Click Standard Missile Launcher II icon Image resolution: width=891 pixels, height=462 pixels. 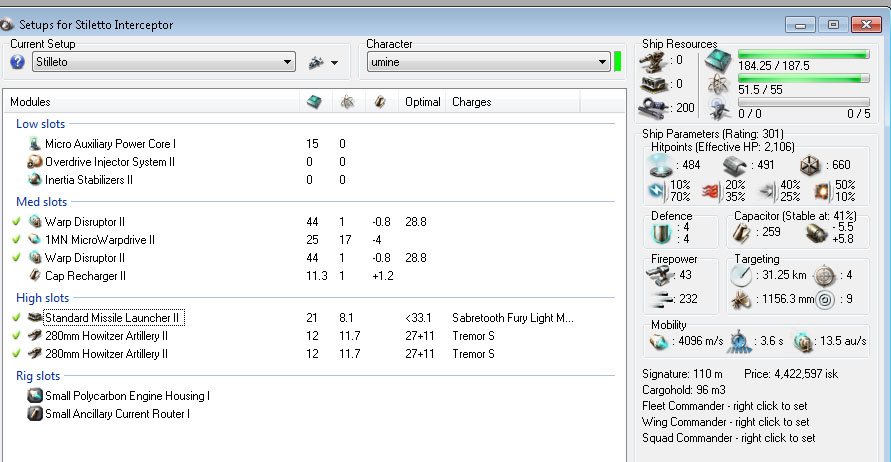coord(35,318)
